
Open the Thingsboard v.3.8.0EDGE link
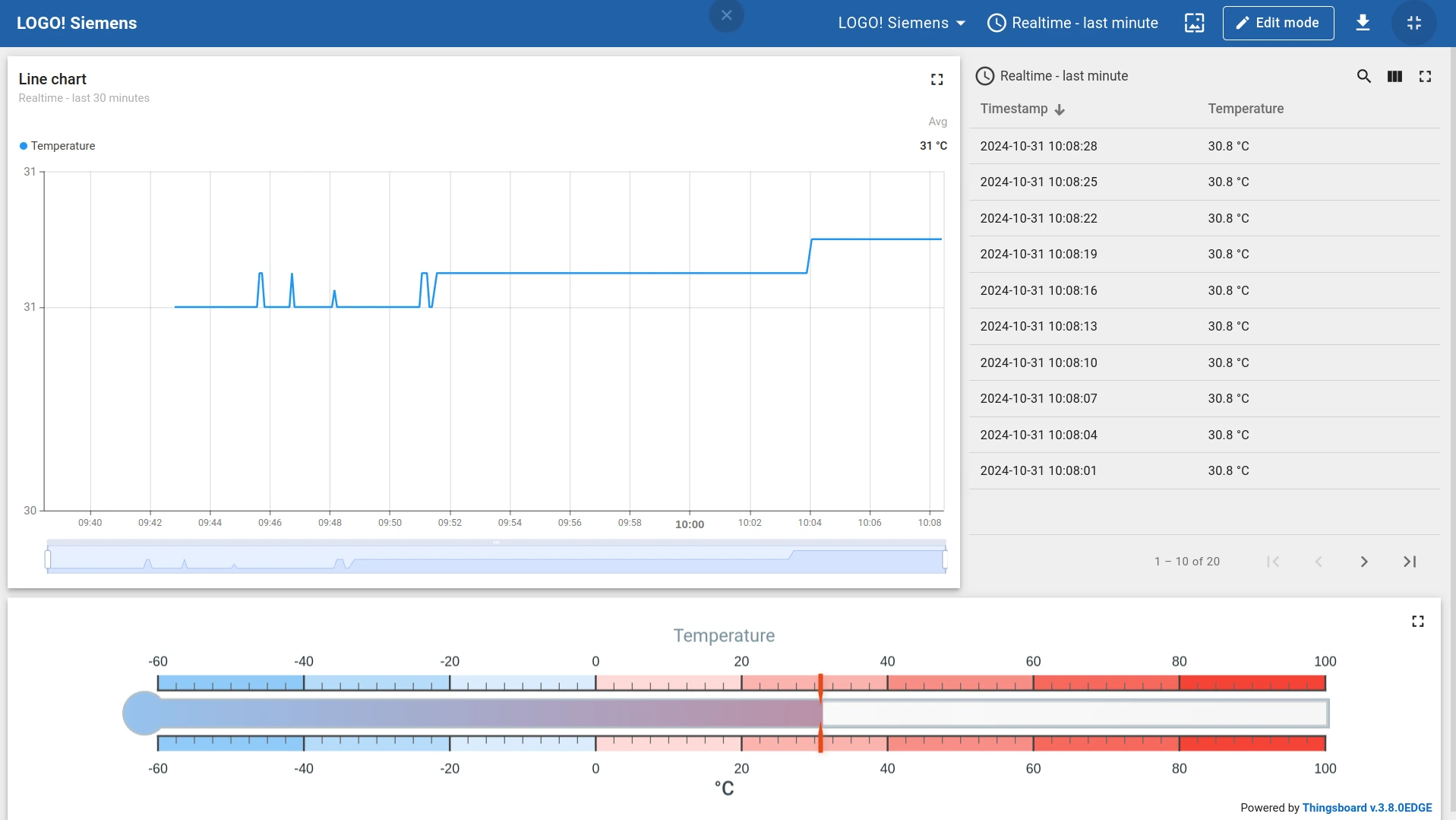[x=1366, y=808]
